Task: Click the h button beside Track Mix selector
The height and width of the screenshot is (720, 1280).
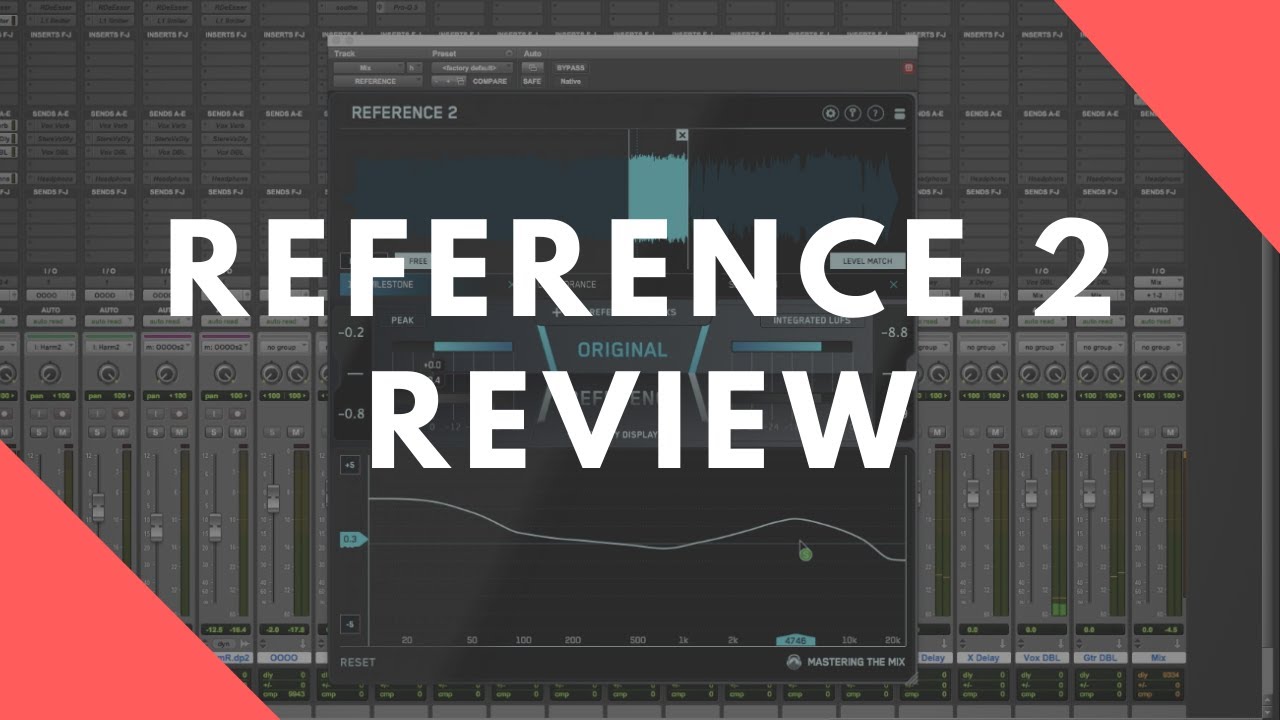Action: tap(413, 67)
